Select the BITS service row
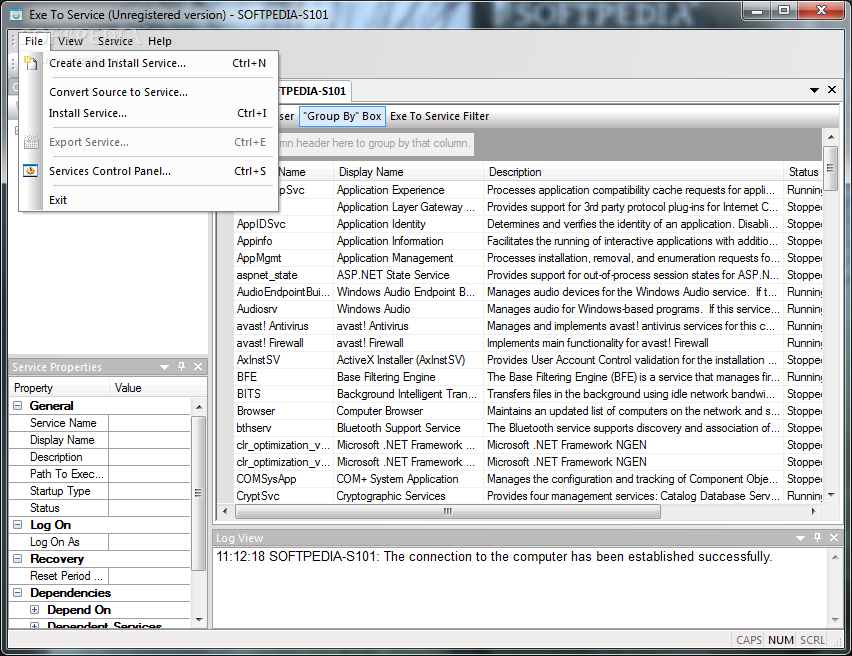The image size is (852, 656). 528,393
